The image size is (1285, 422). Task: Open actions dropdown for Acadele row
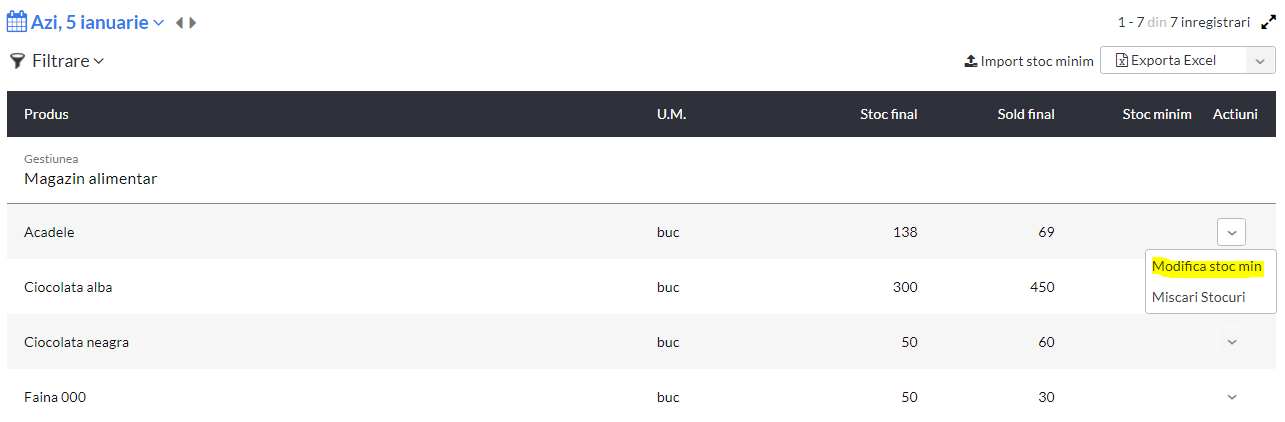[x=1231, y=232]
